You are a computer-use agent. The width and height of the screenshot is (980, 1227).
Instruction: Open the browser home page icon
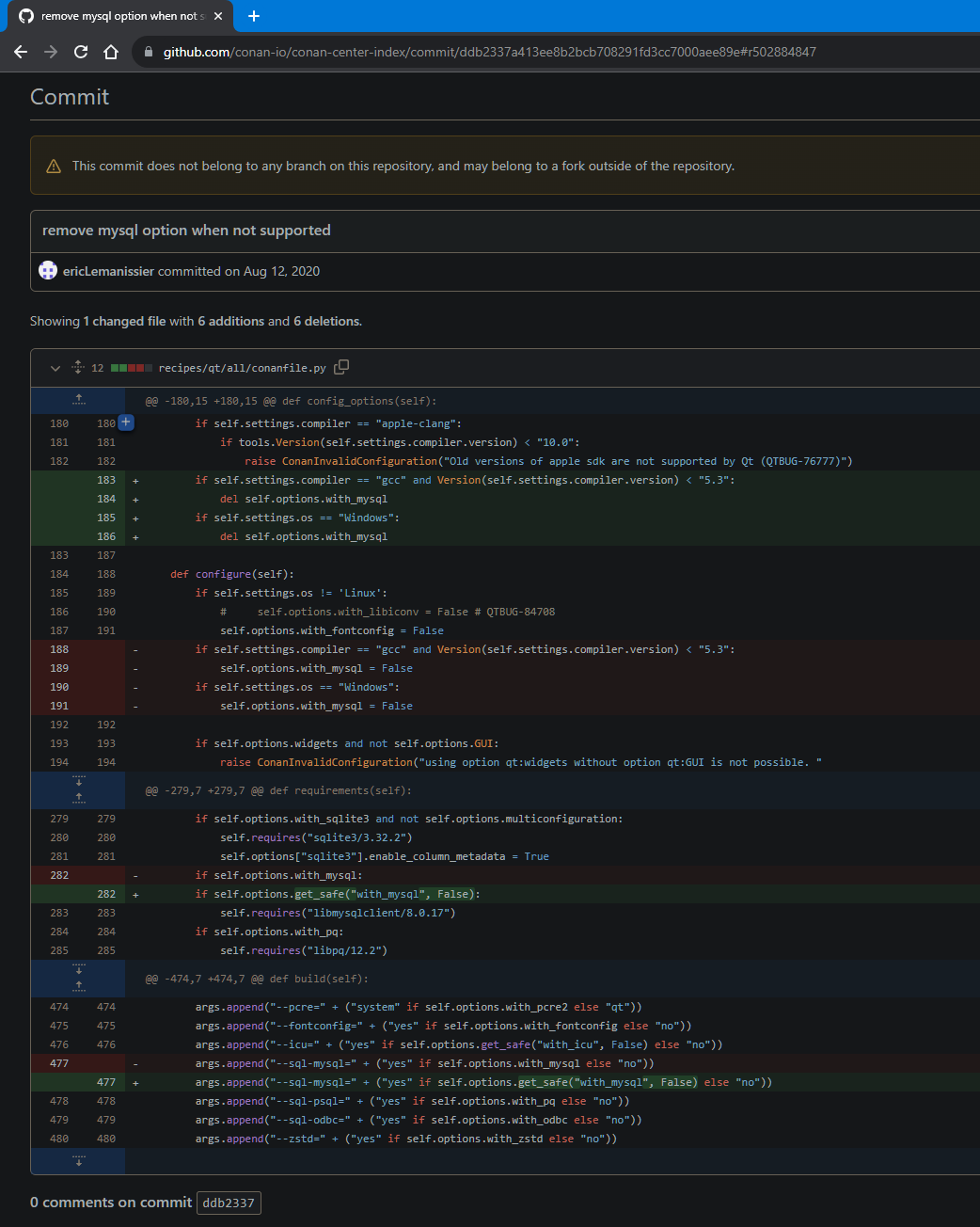tap(110, 52)
